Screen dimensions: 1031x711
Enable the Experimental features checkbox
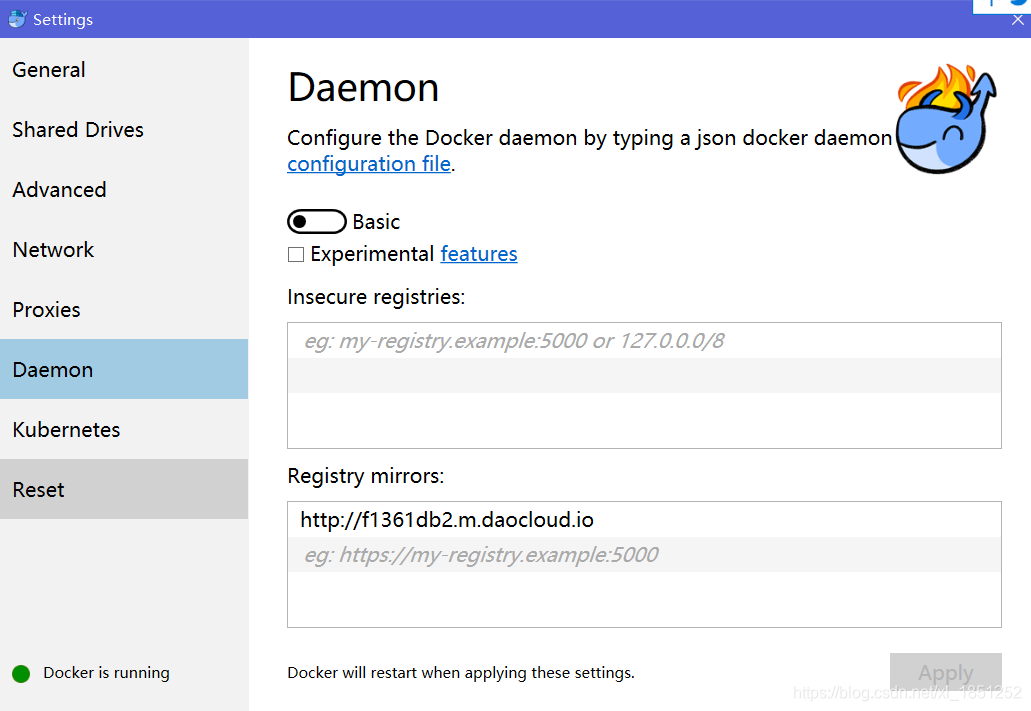click(296, 255)
